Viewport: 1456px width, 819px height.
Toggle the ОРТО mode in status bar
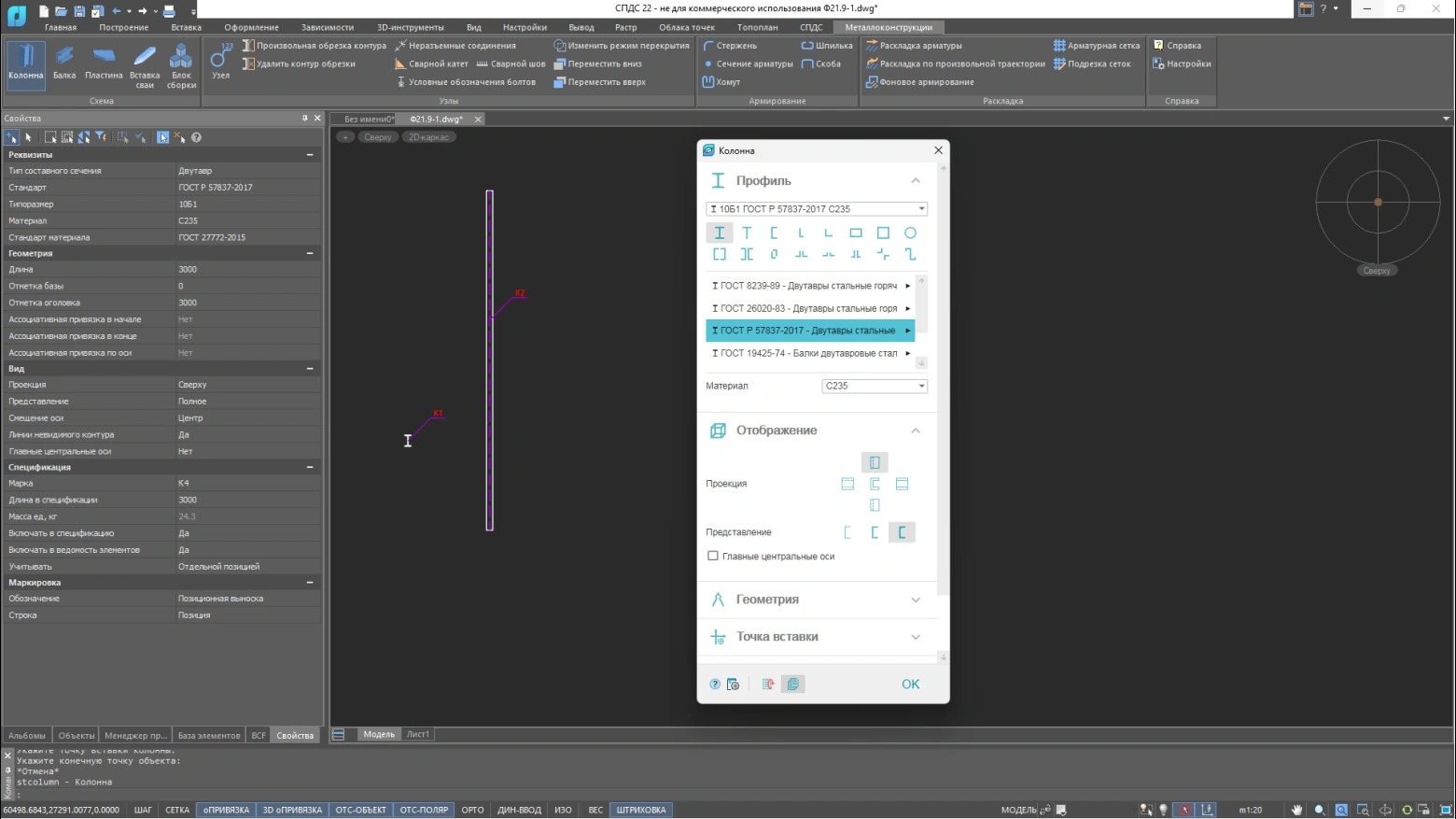coord(472,810)
